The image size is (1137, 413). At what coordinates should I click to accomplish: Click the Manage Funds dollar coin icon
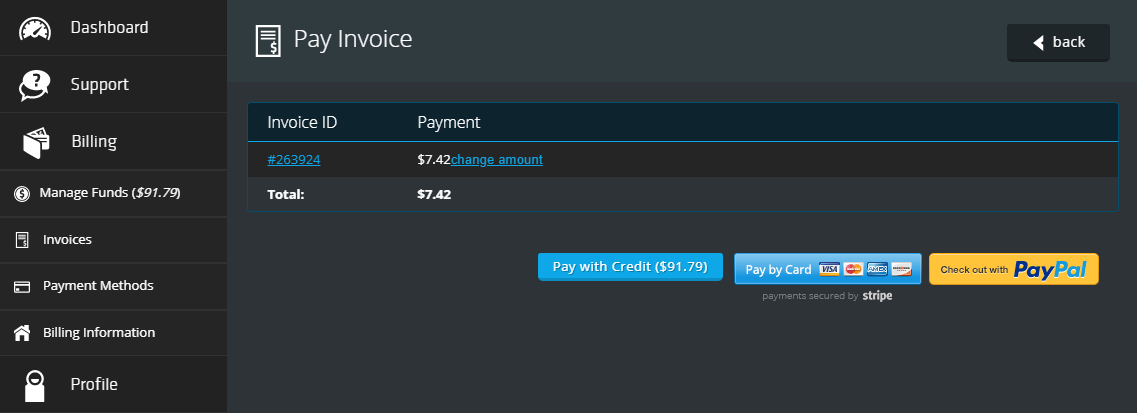pos(22,193)
